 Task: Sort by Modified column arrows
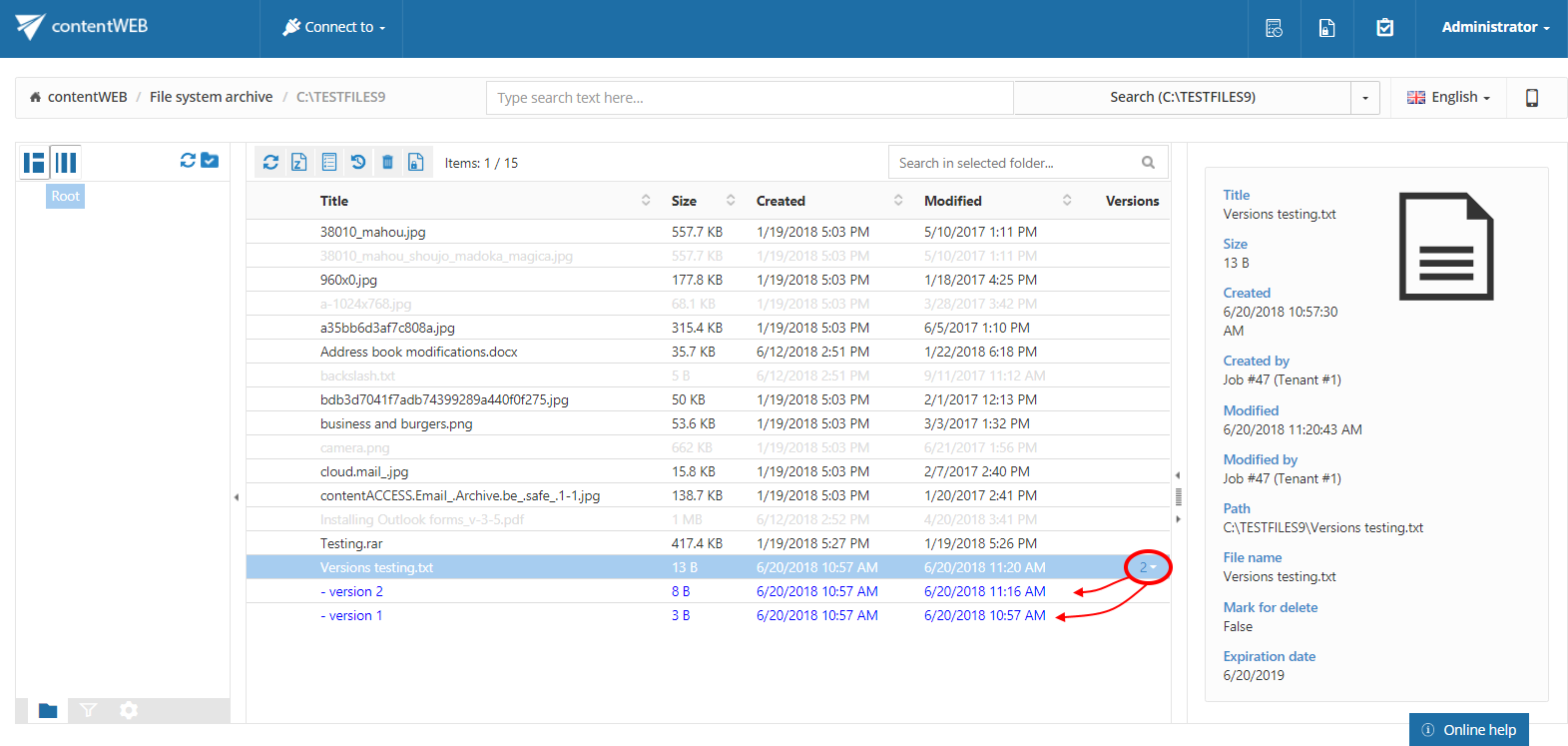pyautogui.click(x=1067, y=200)
